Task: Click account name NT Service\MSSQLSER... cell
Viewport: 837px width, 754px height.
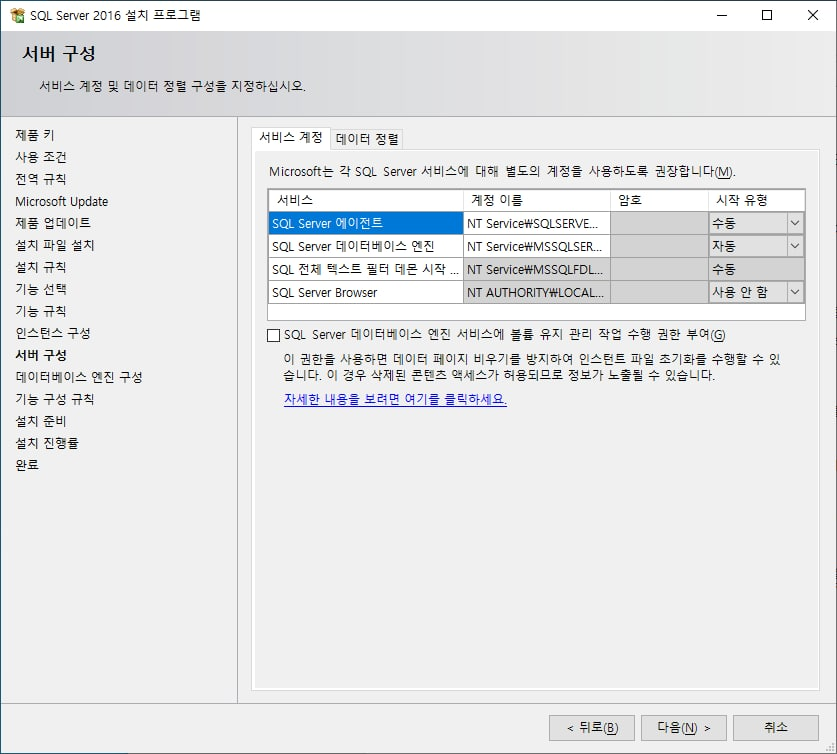Action: pos(536,246)
